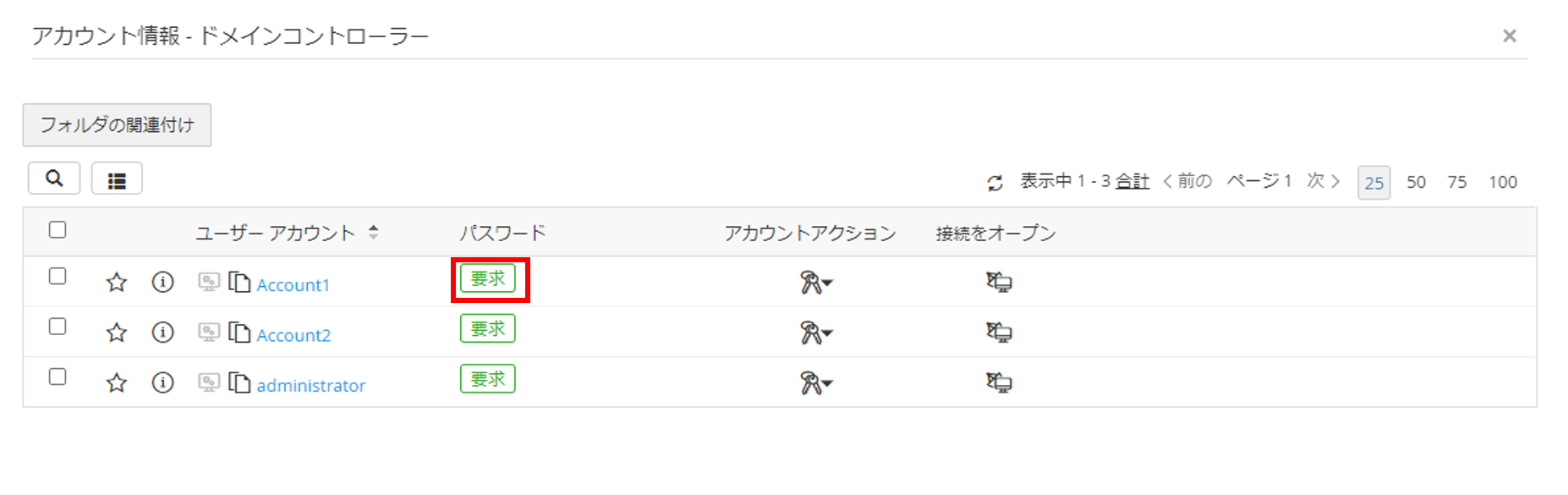Click the フォルダの関連付け button
The image size is (1568, 495).
(117, 125)
